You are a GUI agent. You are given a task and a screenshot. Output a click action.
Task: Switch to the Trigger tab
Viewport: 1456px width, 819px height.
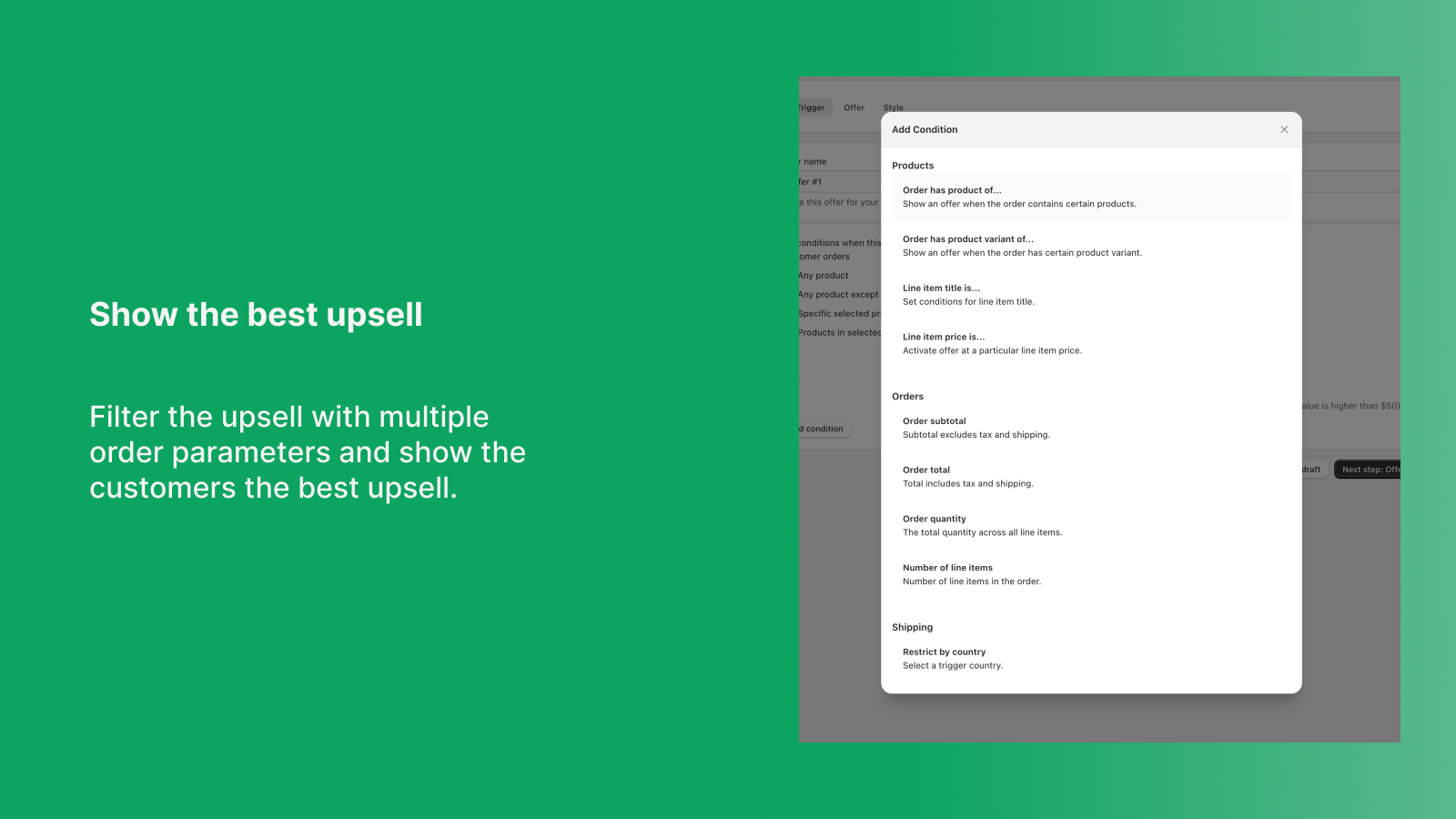pos(813,107)
